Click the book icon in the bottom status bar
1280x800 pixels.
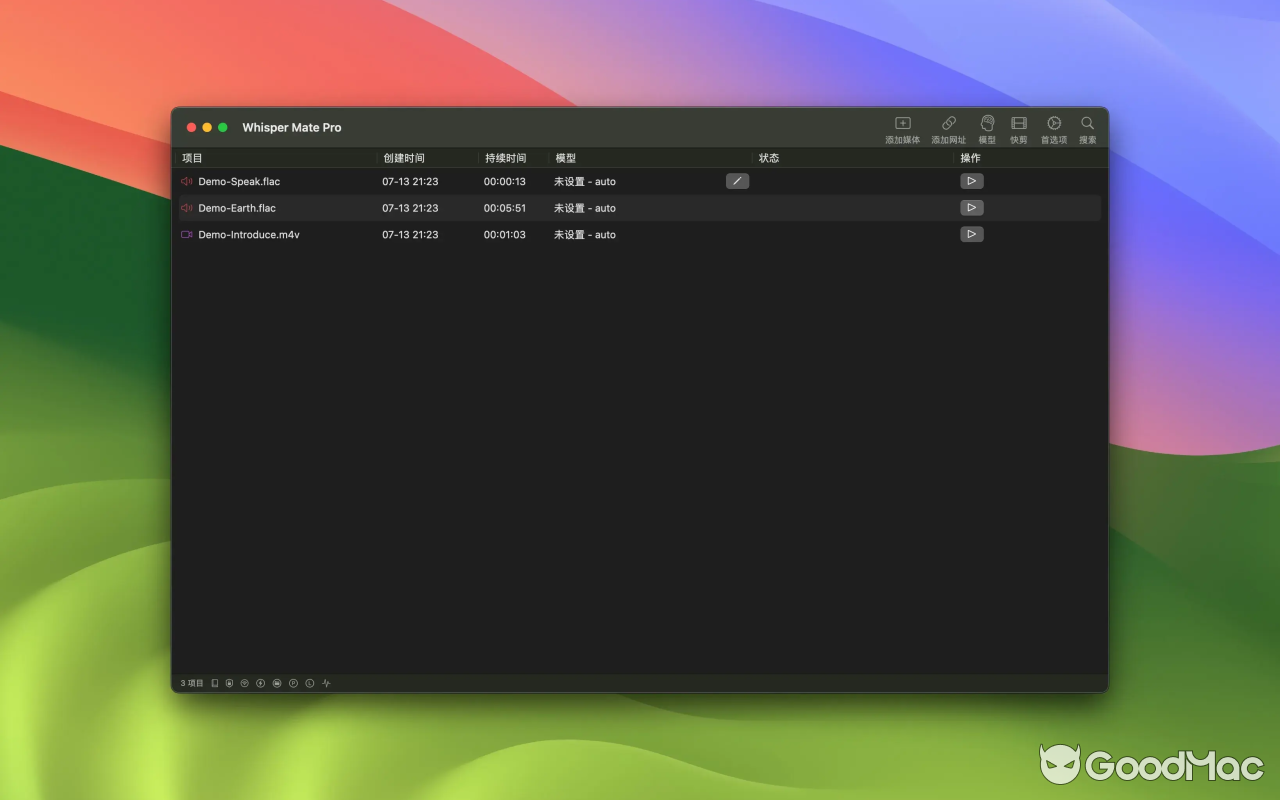click(x=214, y=683)
